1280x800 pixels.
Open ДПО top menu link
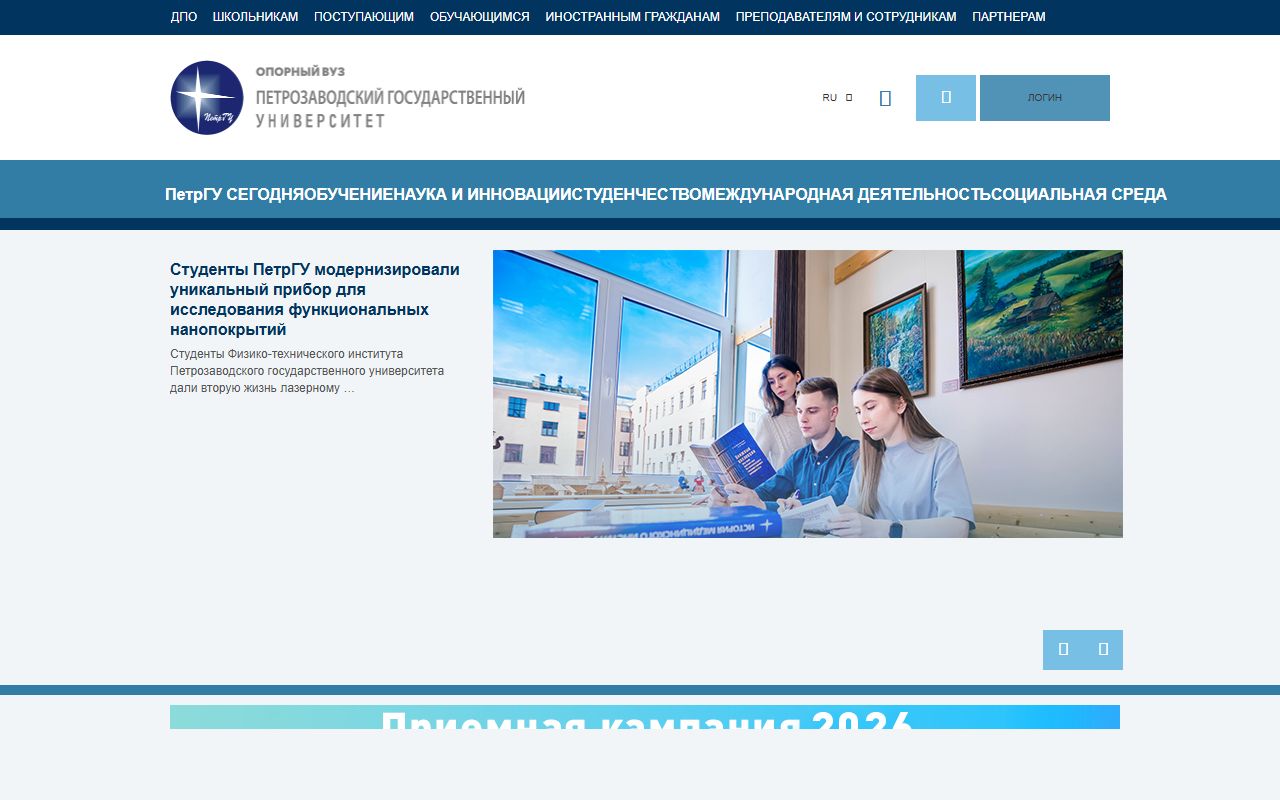[184, 17]
